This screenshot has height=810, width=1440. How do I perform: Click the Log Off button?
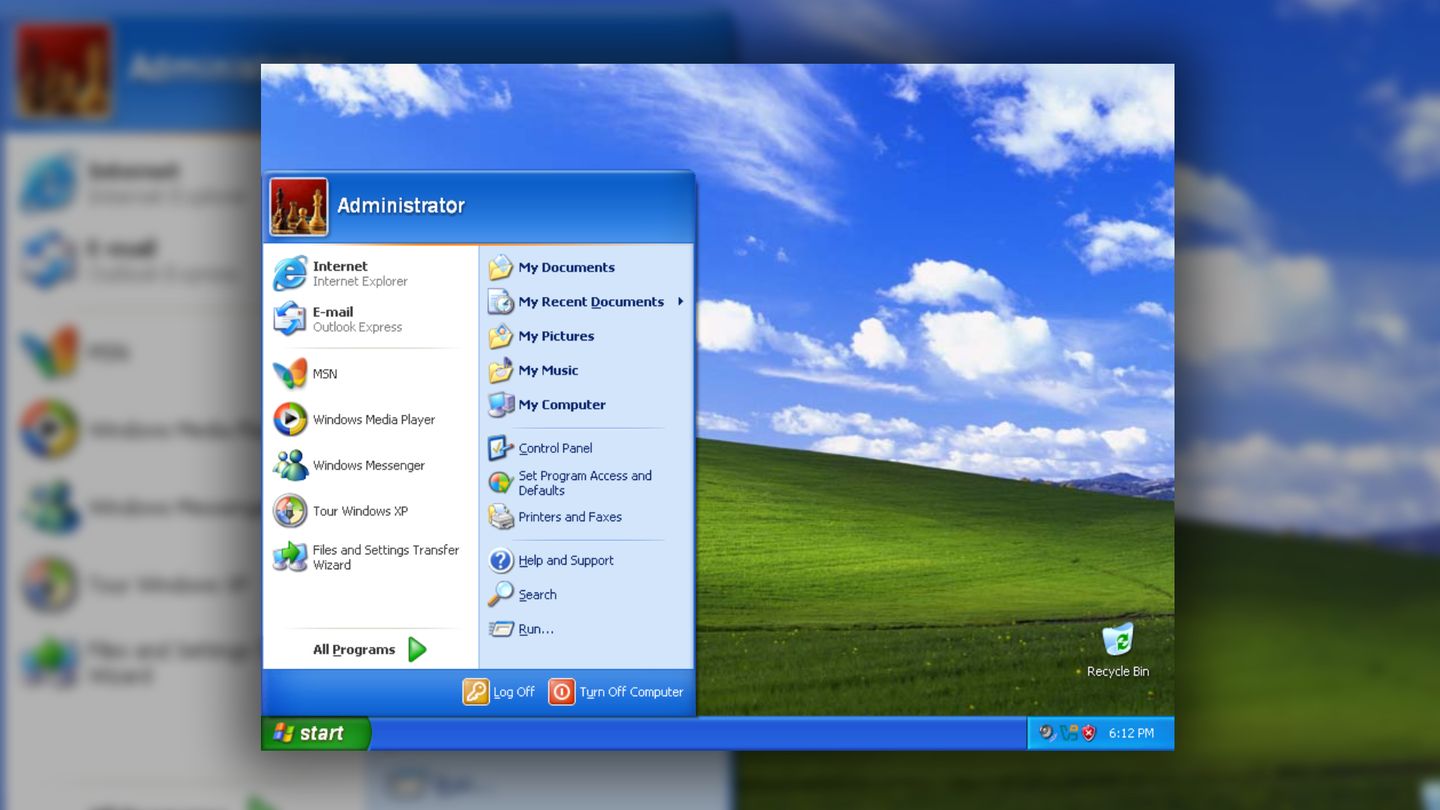(x=500, y=691)
